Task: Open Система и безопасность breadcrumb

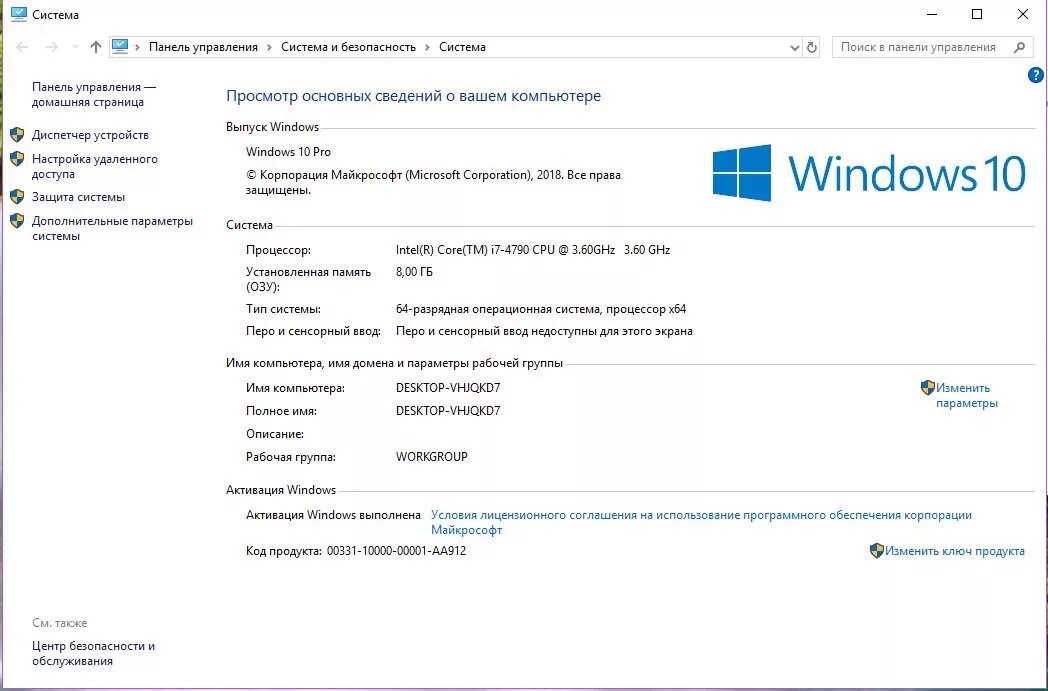Action: pyautogui.click(x=348, y=47)
